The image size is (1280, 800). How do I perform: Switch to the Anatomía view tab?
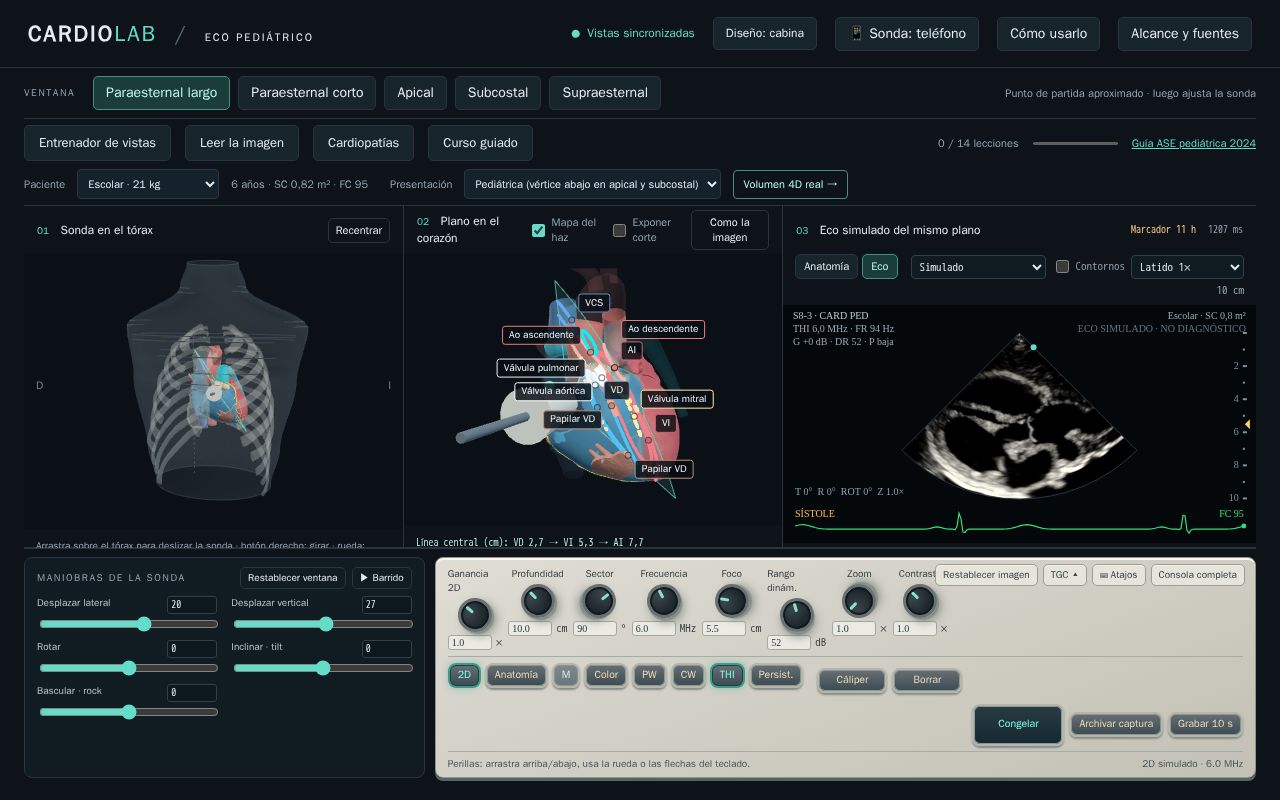(827, 267)
